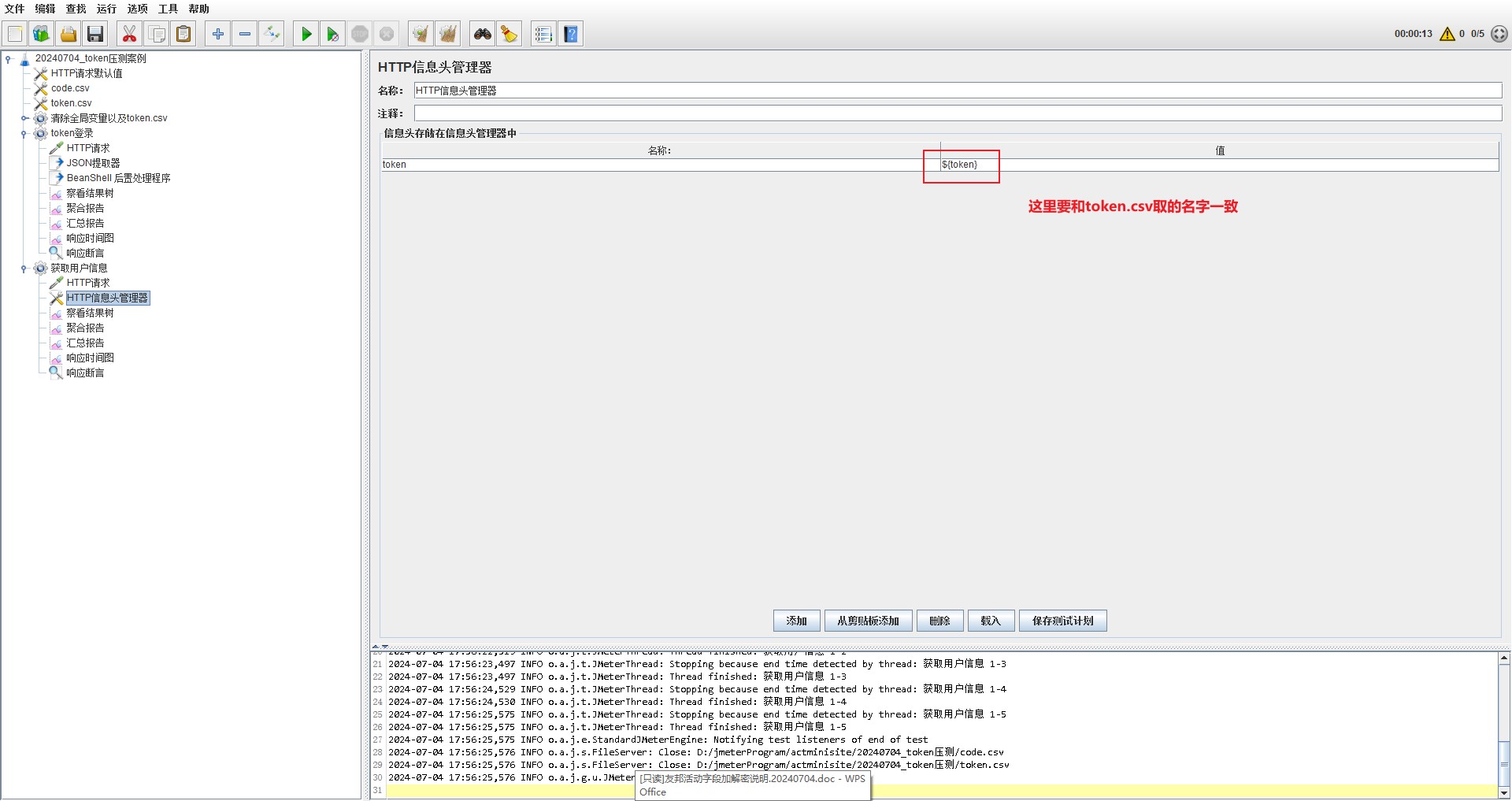Click the Start test run green arrow
This screenshot has width=1512, height=801.
pyautogui.click(x=306, y=34)
